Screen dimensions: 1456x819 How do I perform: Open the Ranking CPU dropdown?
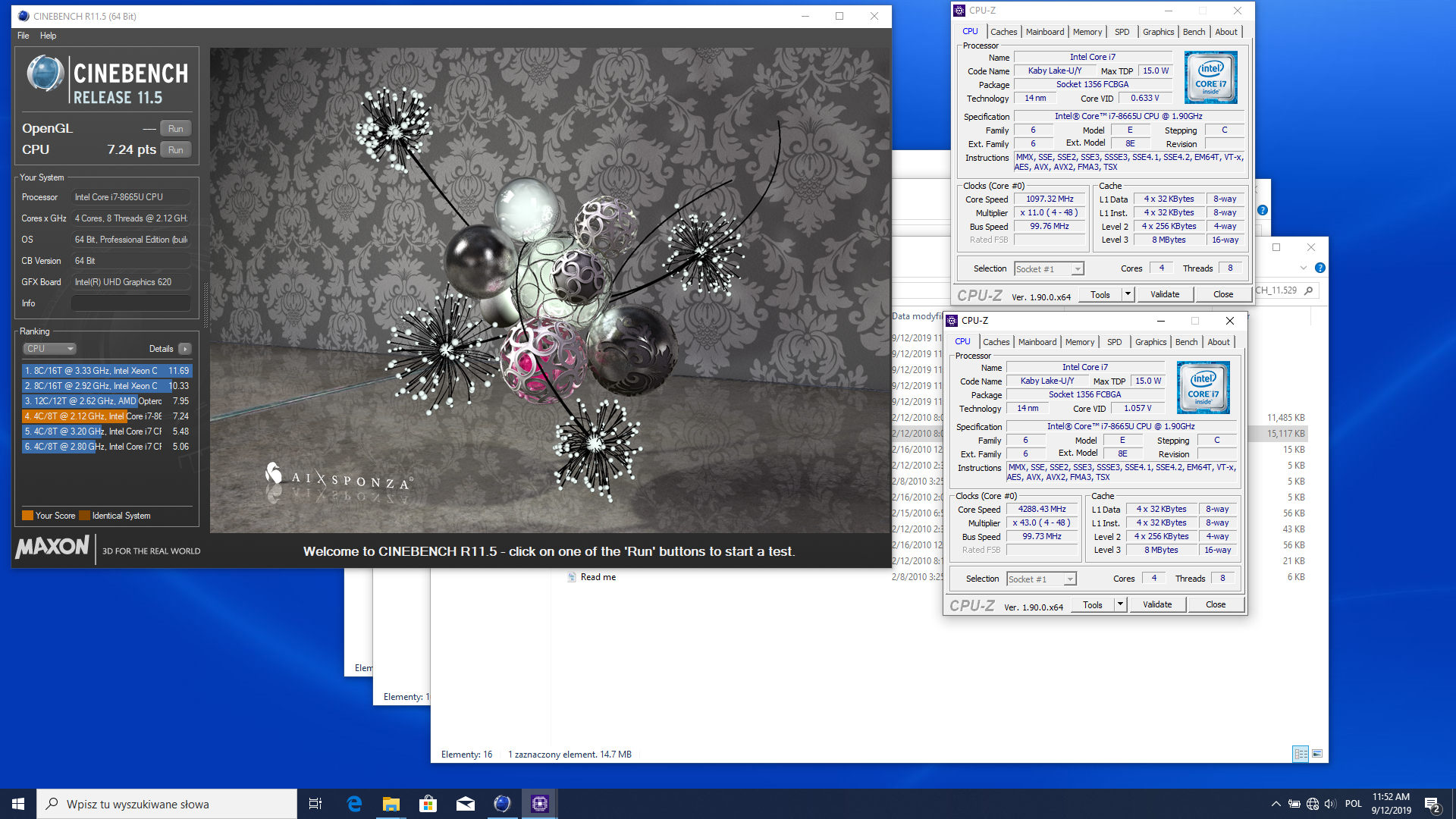49,349
